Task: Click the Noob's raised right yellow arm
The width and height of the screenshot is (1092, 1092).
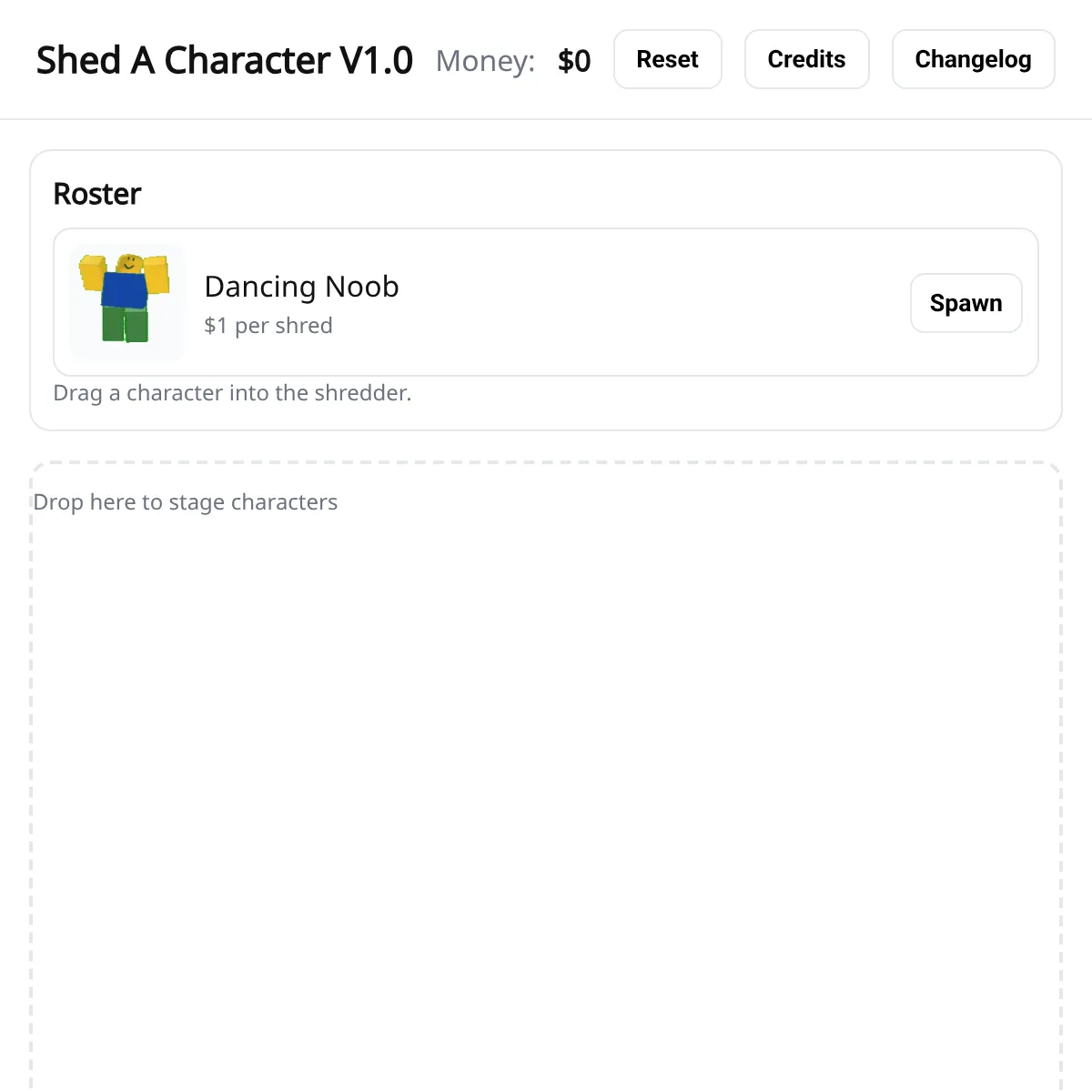Action: pyautogui.click(x=157, y=274)
